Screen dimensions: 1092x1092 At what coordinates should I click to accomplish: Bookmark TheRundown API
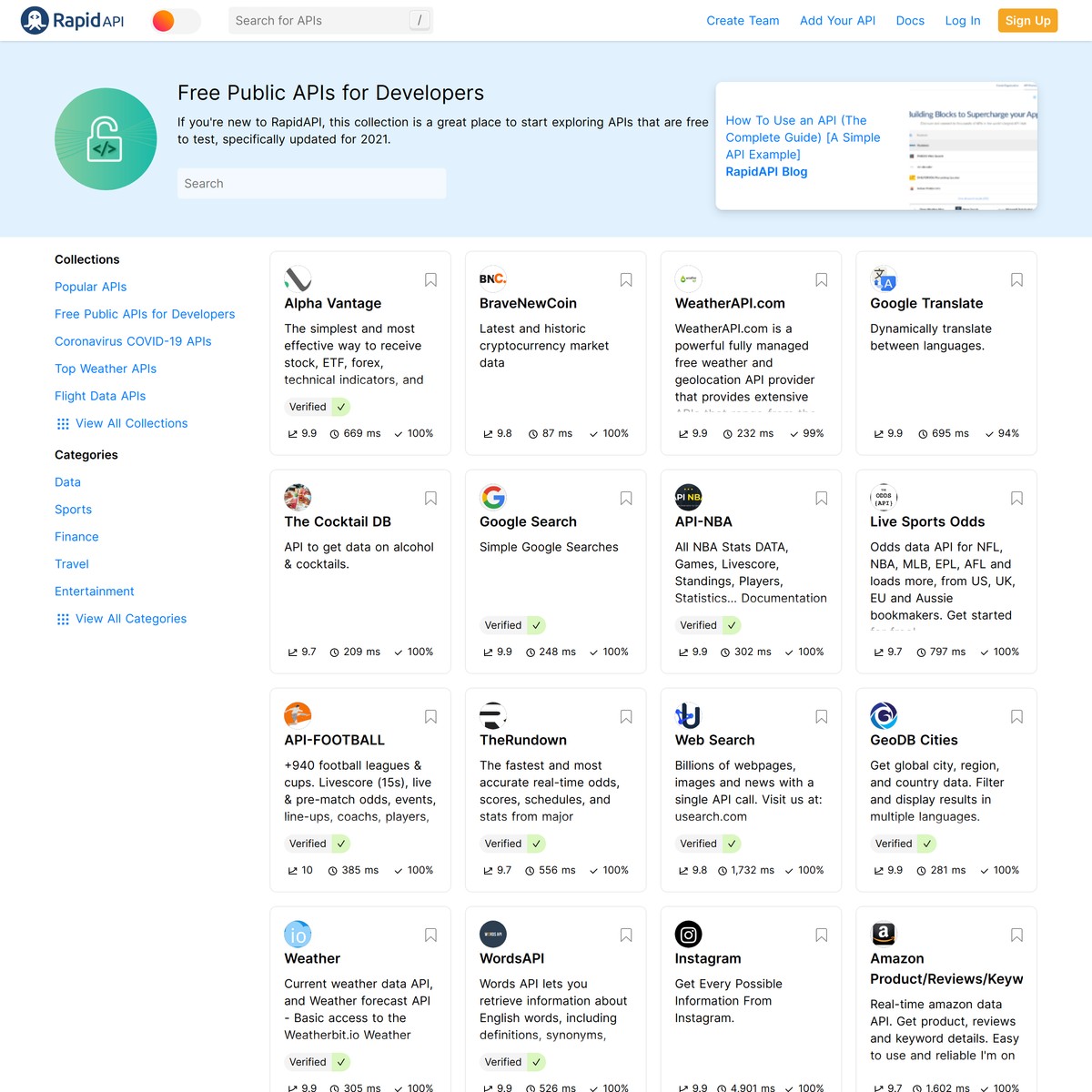[626, 717]
